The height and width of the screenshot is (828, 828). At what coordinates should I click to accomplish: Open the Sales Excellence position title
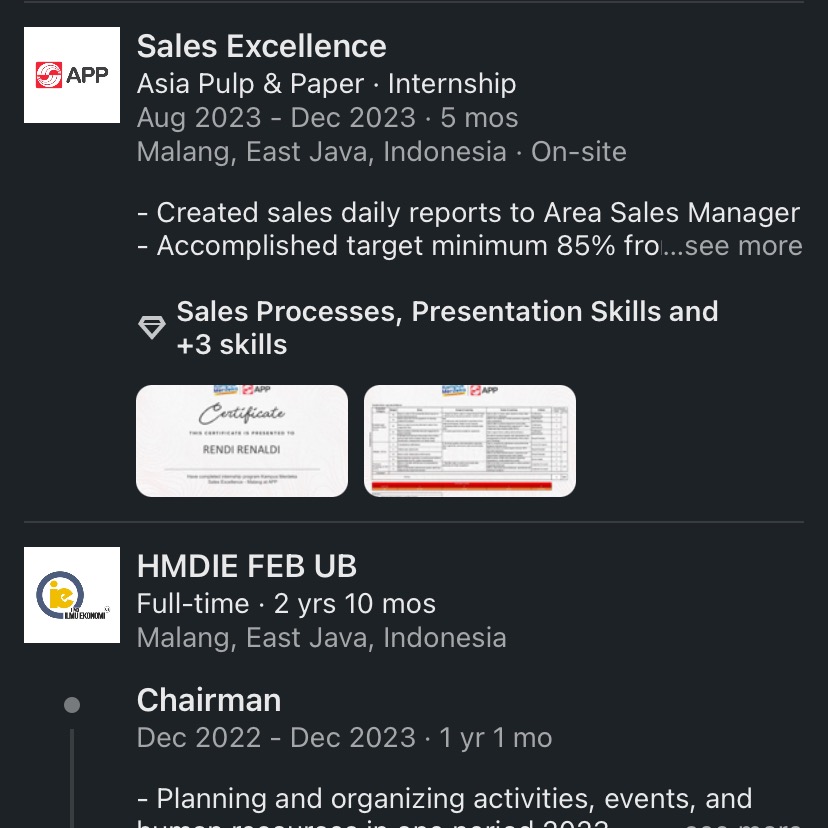(261, 46)
